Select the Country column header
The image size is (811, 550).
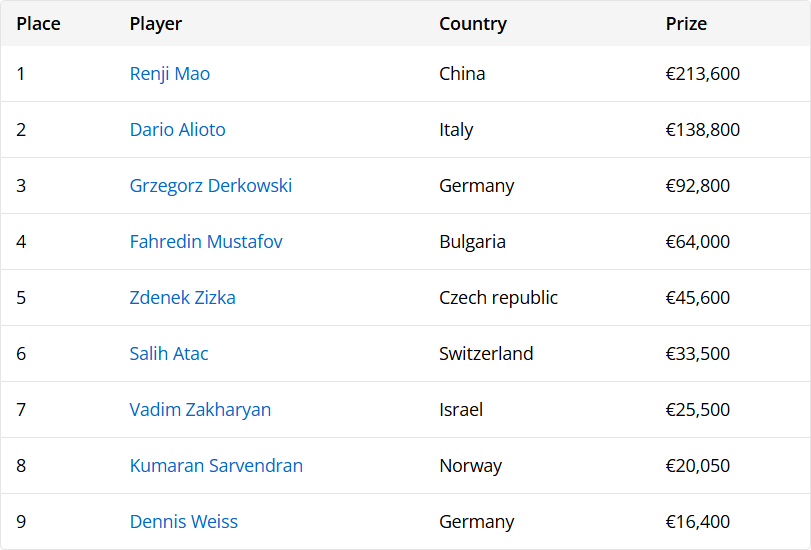pos(473,24)
